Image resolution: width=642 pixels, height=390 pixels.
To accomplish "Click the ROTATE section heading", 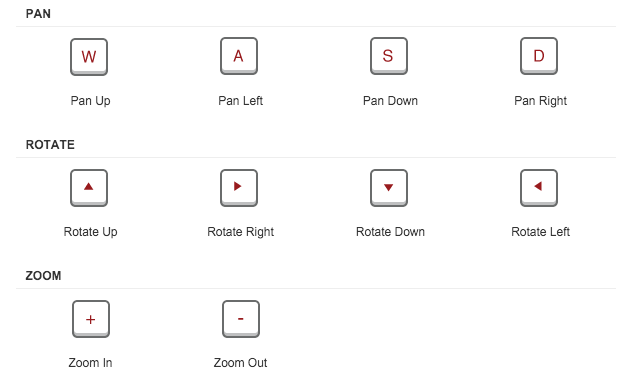I will 50,145.
